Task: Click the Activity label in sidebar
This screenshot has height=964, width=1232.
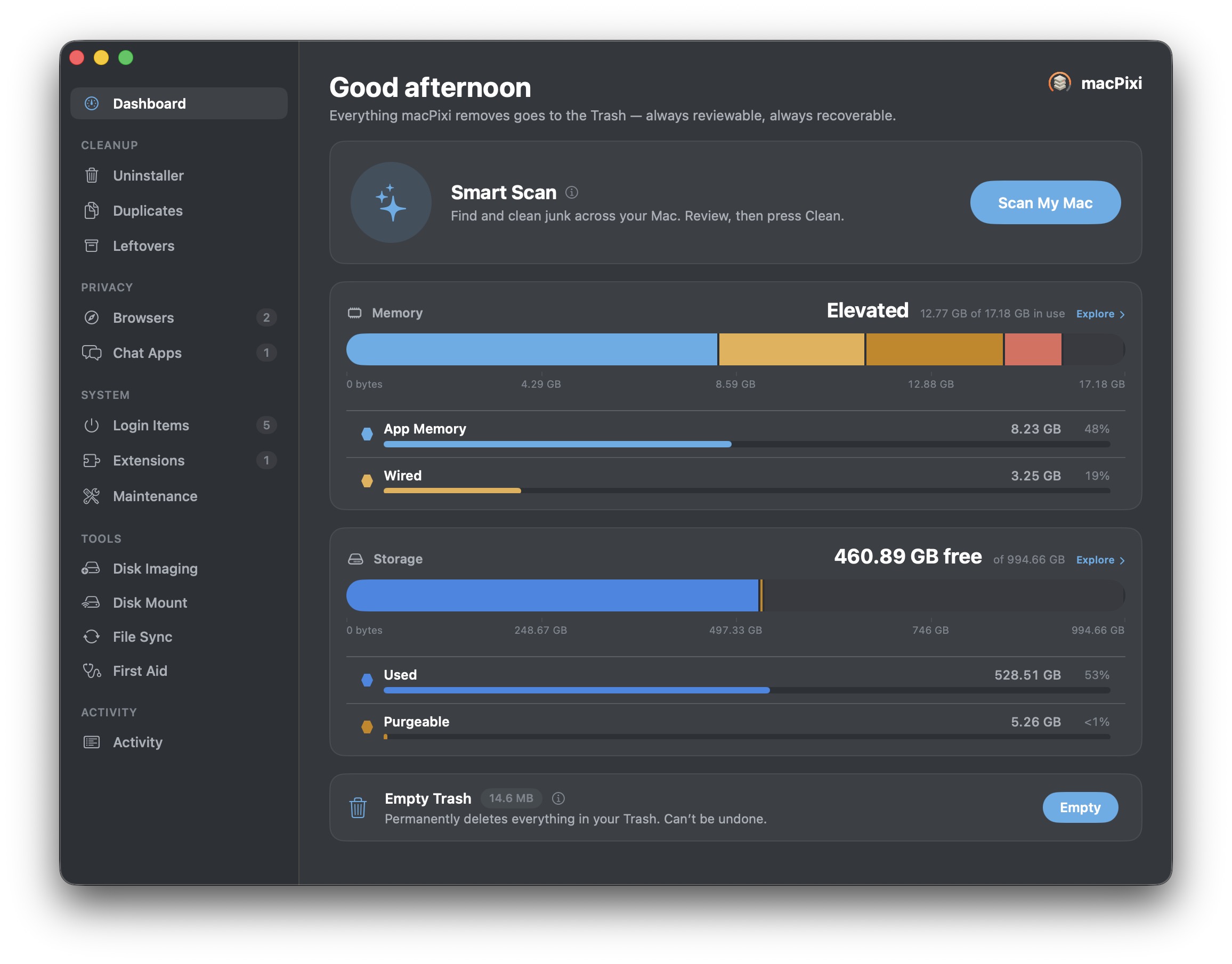Action: pos(137,742)
